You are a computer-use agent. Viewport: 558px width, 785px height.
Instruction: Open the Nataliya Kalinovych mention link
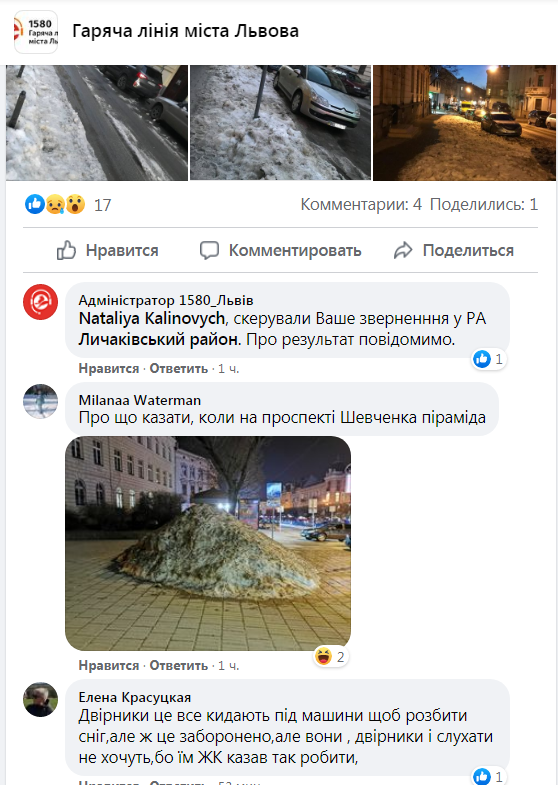click(152, 318)
